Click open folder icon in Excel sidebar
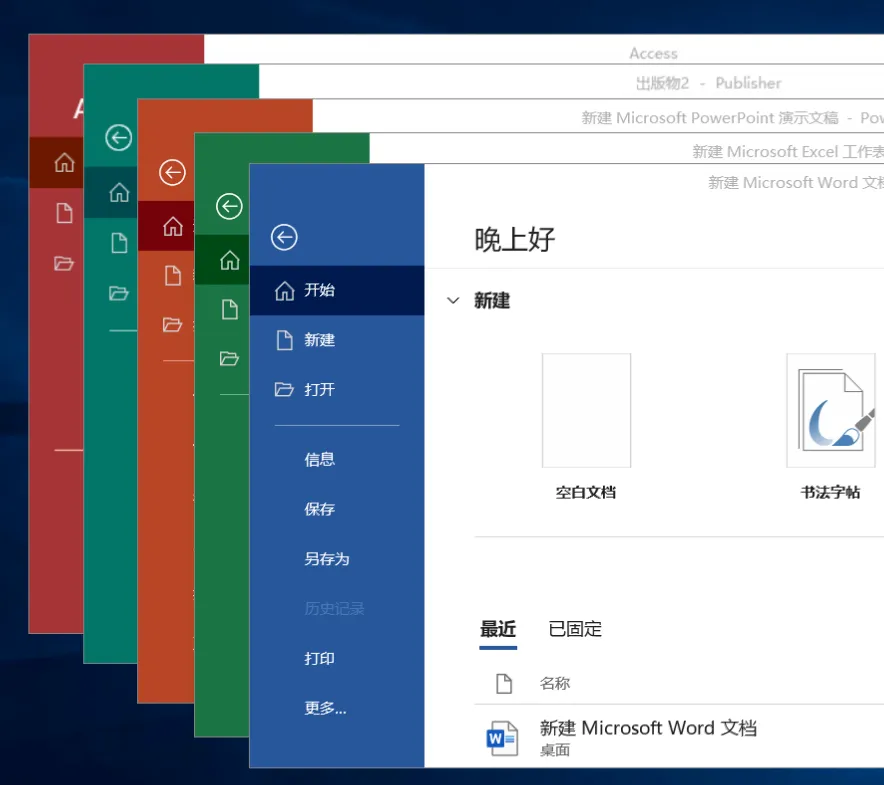 coord(229,359)
